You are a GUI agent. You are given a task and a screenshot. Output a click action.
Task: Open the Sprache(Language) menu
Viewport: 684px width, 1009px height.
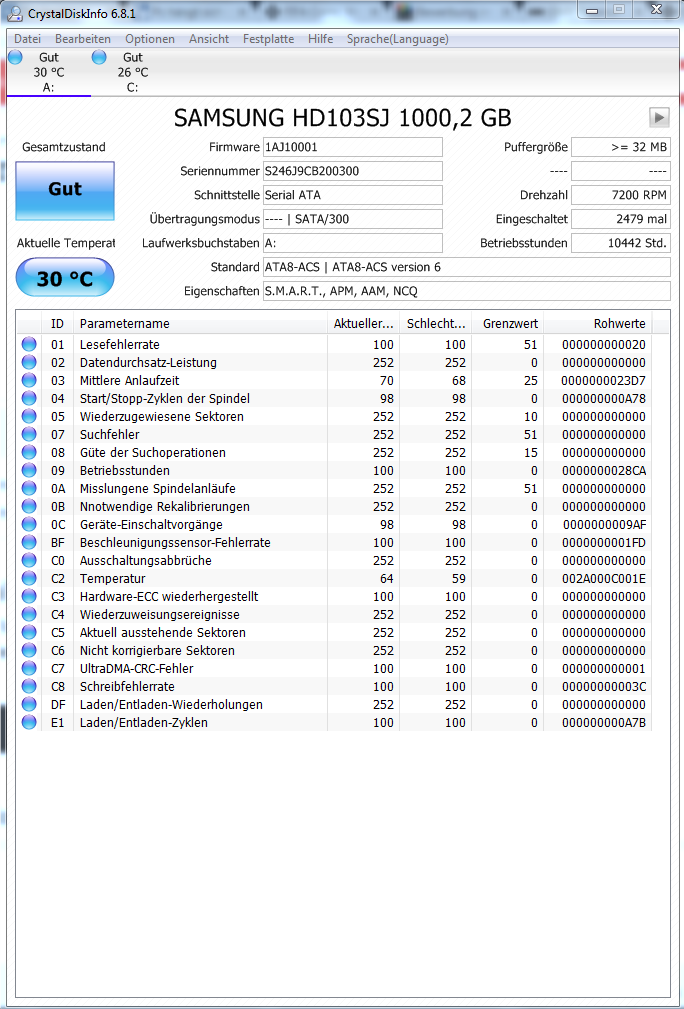(x=398, y=39)
